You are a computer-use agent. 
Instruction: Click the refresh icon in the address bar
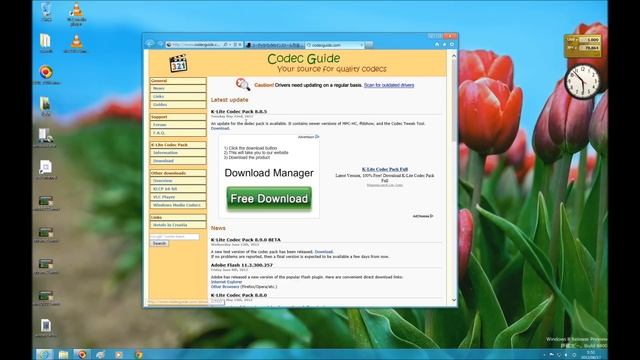[235, 44]
